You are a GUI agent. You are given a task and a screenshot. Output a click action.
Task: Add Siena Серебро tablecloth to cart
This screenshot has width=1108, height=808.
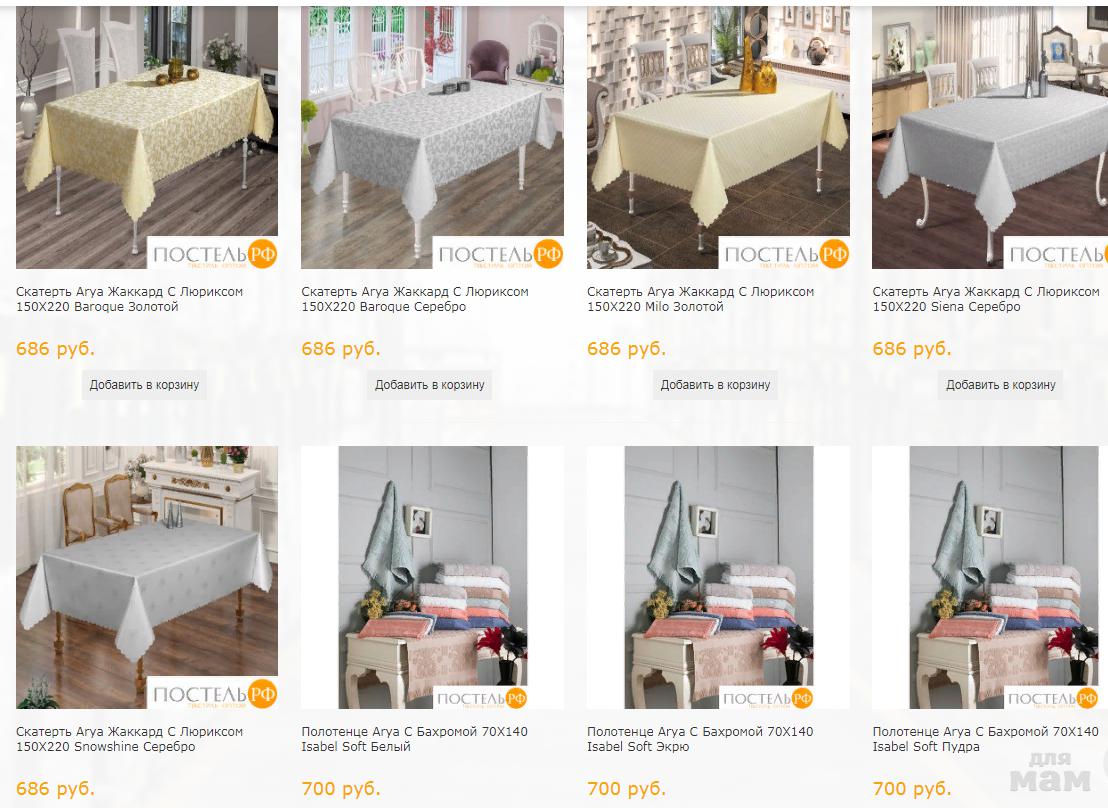tap(1001, 385)
